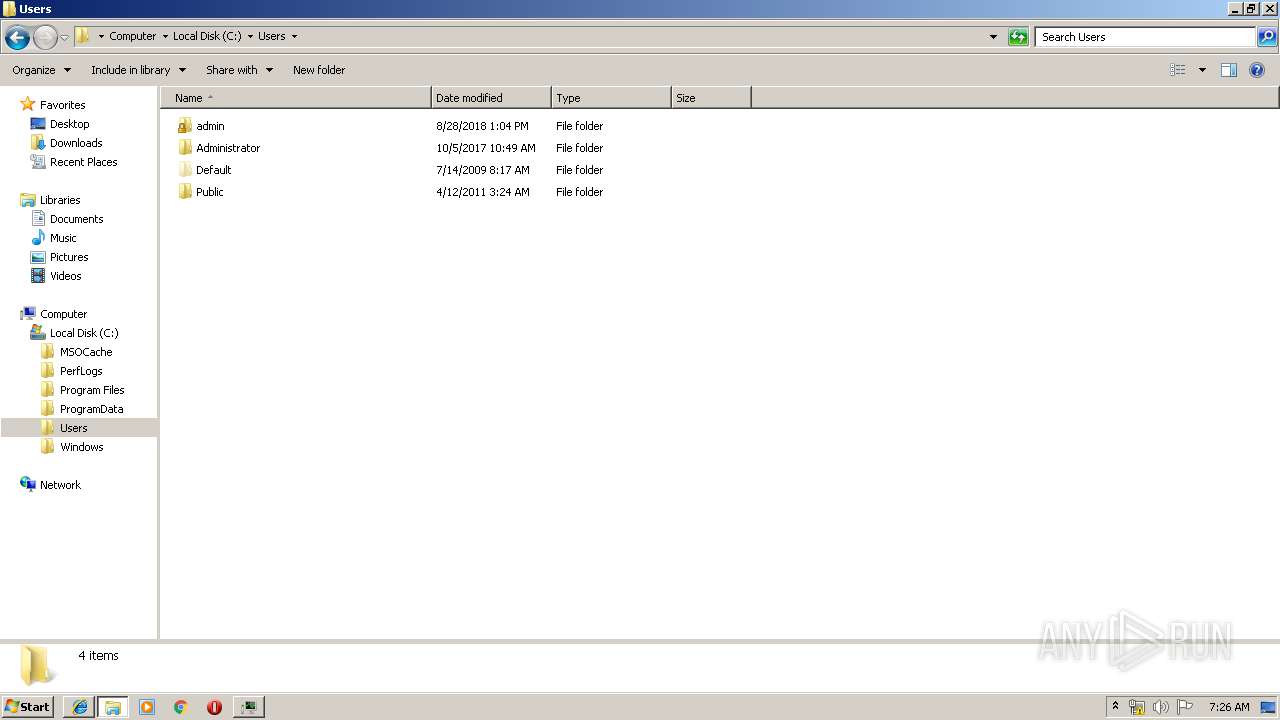Open the MSOCache folder in tree

tap(86, 352)
